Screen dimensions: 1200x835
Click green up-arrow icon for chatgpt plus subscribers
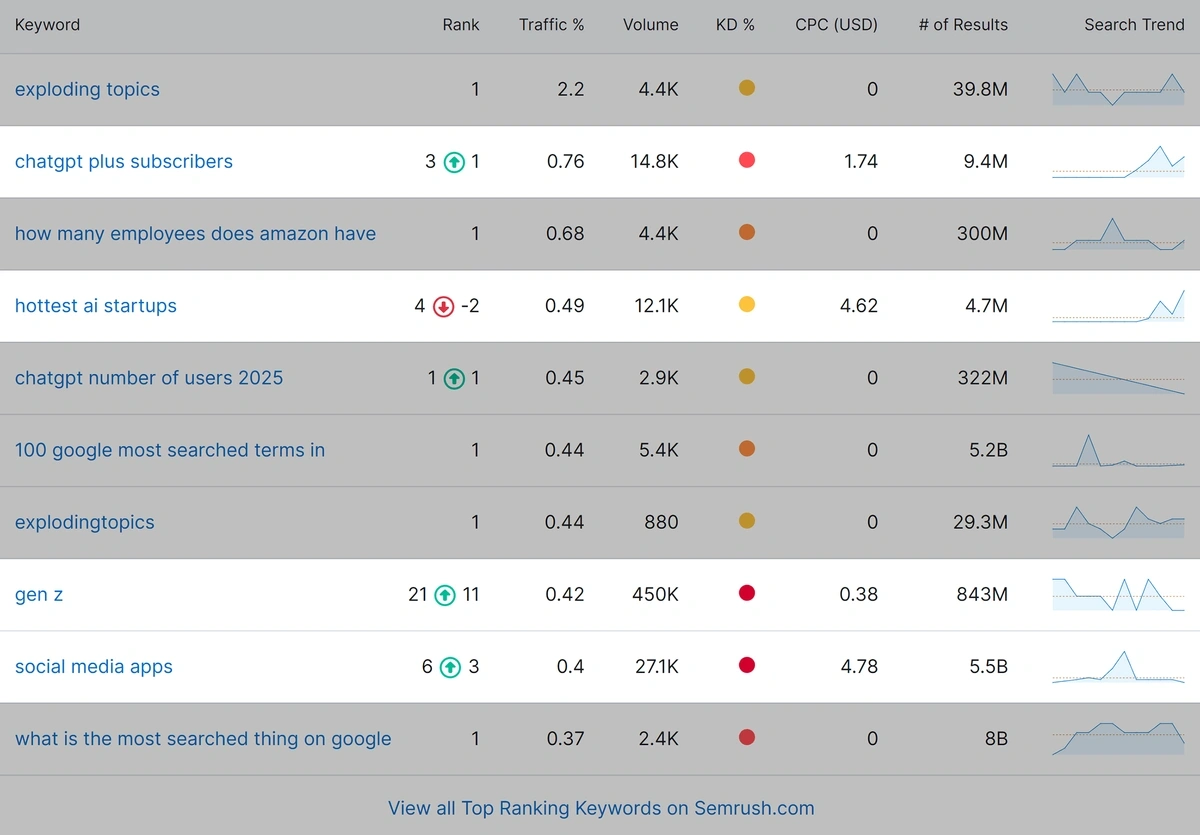pos(455,162)
